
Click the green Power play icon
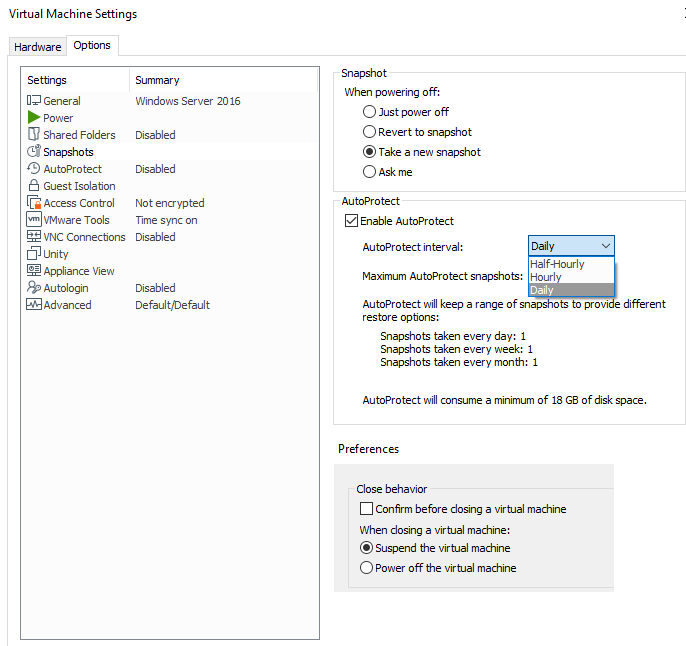coord(34,117)
